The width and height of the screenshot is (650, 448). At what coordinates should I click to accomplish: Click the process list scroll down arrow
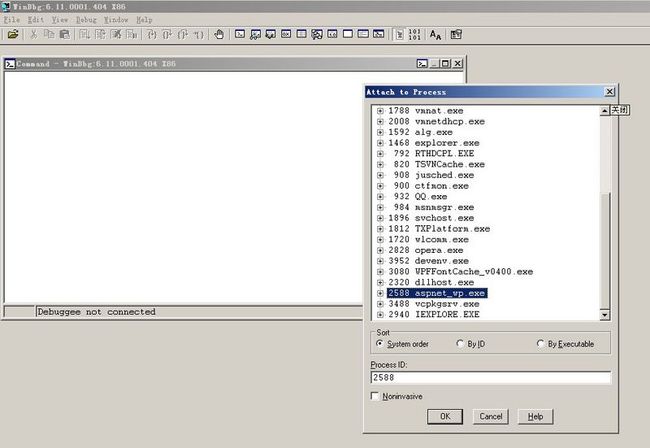(x=605, y=315)
